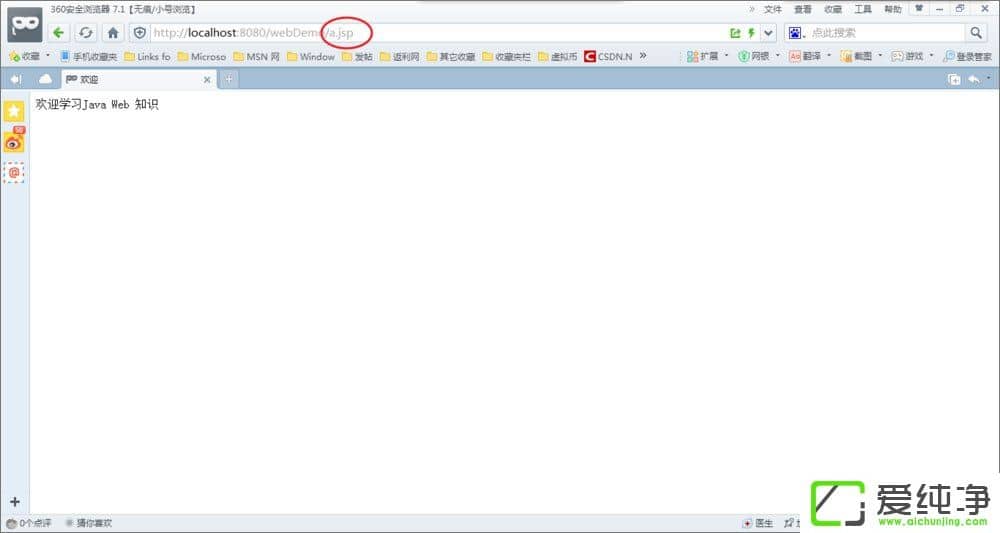
Task: Open the 工具 menu
Action: pyautogui.click(x=862, y=9)
